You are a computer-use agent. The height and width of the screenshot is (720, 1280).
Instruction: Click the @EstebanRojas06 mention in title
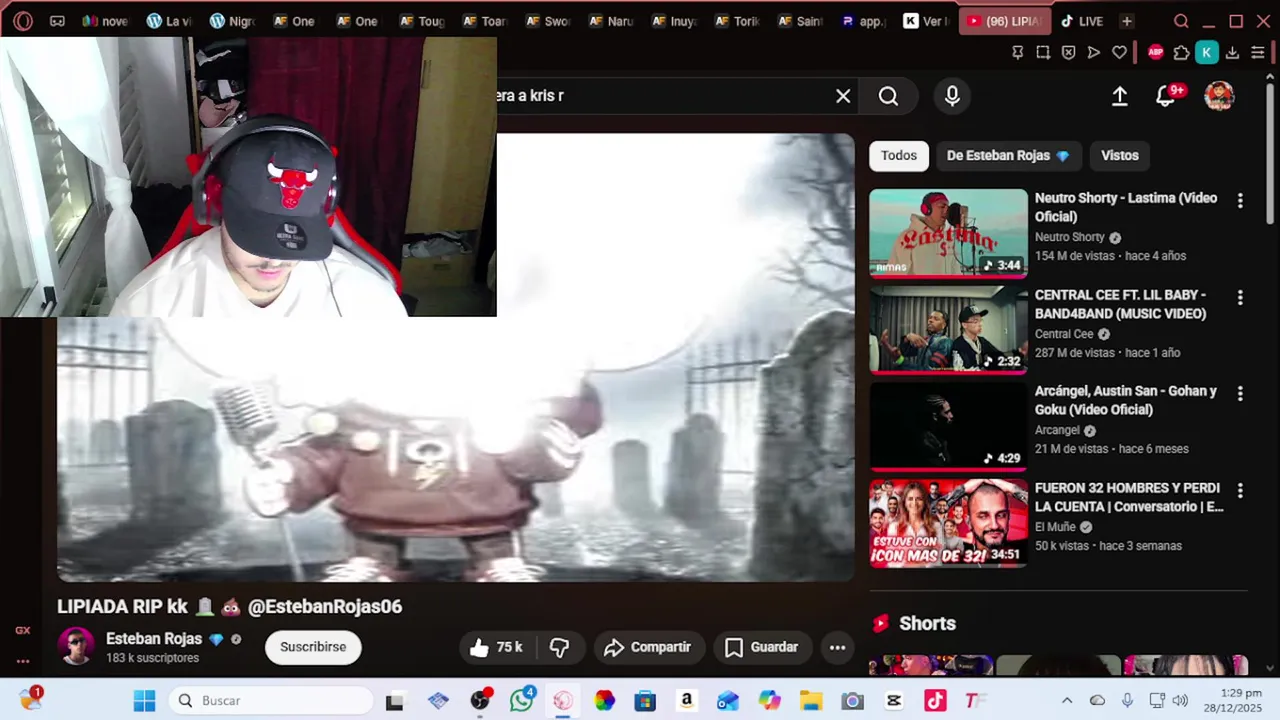[325, 607]
